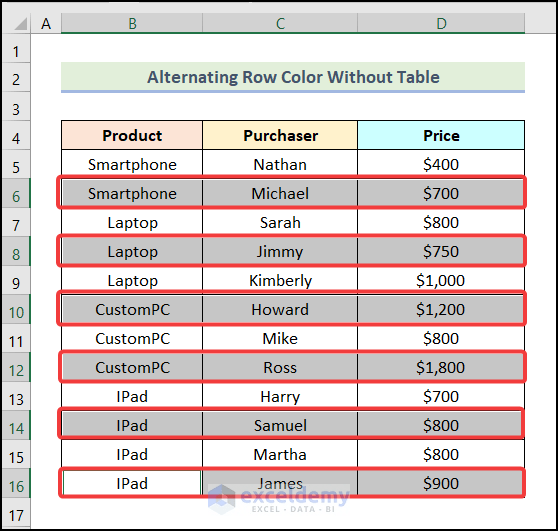This screenshot has width=558, height=531.
Task: Select $700 cell in Michael's row
Action: (x=441, y=193)
